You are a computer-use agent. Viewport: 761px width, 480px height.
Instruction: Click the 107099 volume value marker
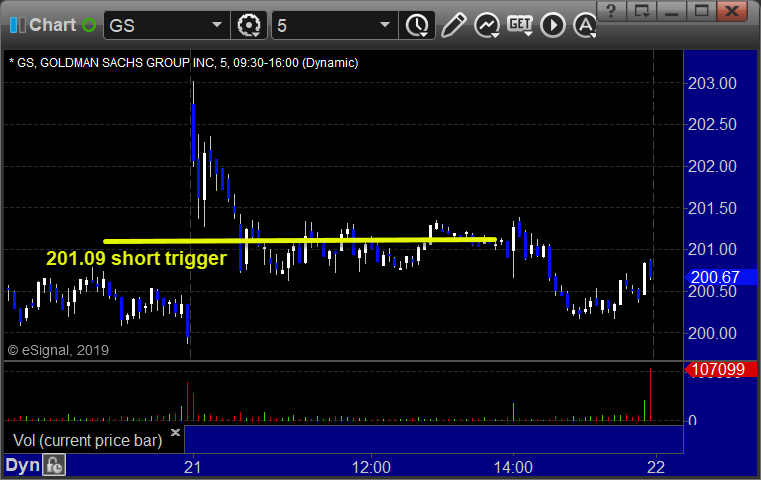tap(720, 369)
